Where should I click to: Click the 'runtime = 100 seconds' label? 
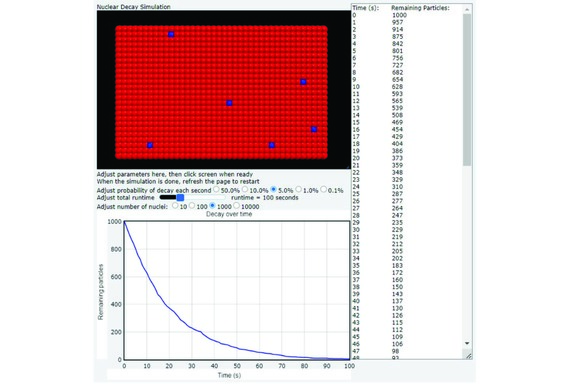click(x=265, y=198)
